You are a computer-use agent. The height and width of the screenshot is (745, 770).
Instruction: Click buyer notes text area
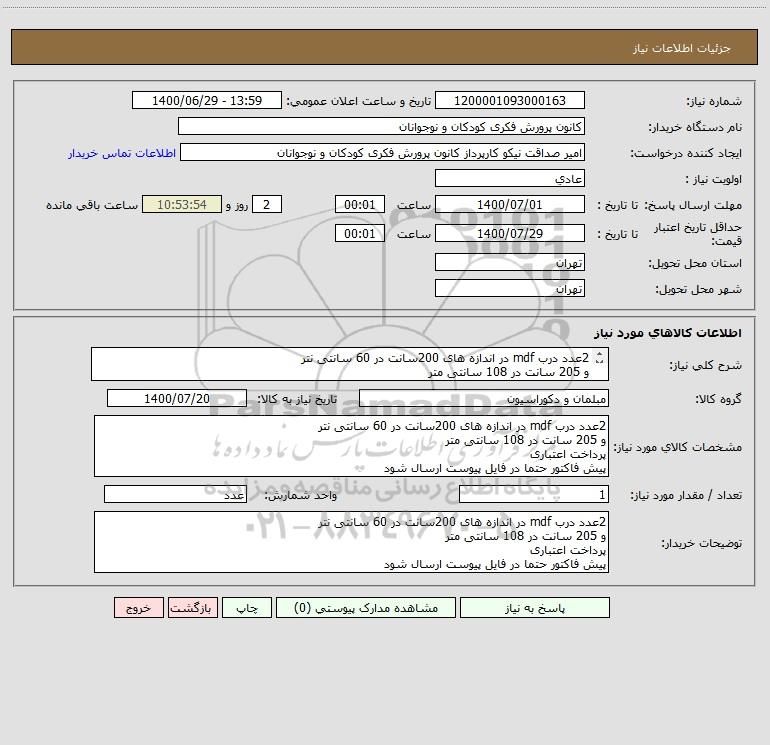[x=351, y=542]
